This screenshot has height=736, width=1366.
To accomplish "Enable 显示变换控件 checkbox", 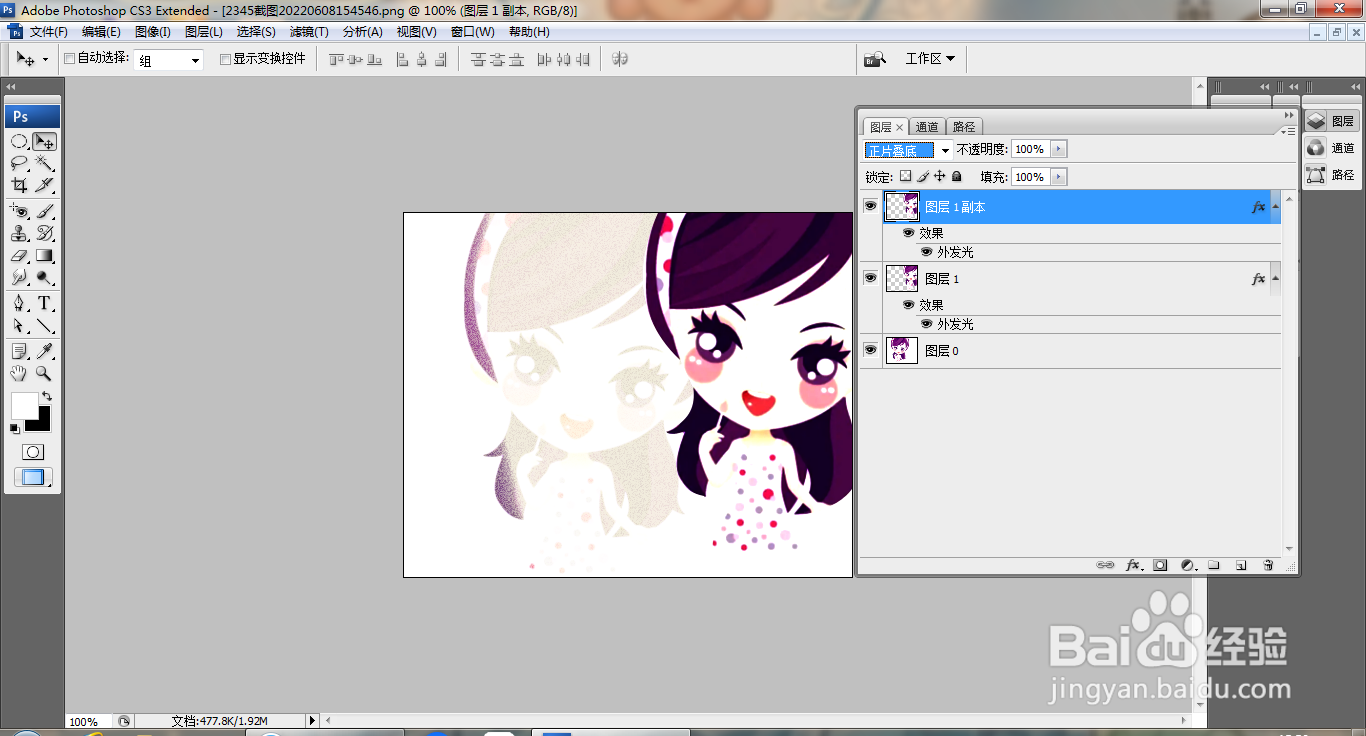I will click(225, 59).
